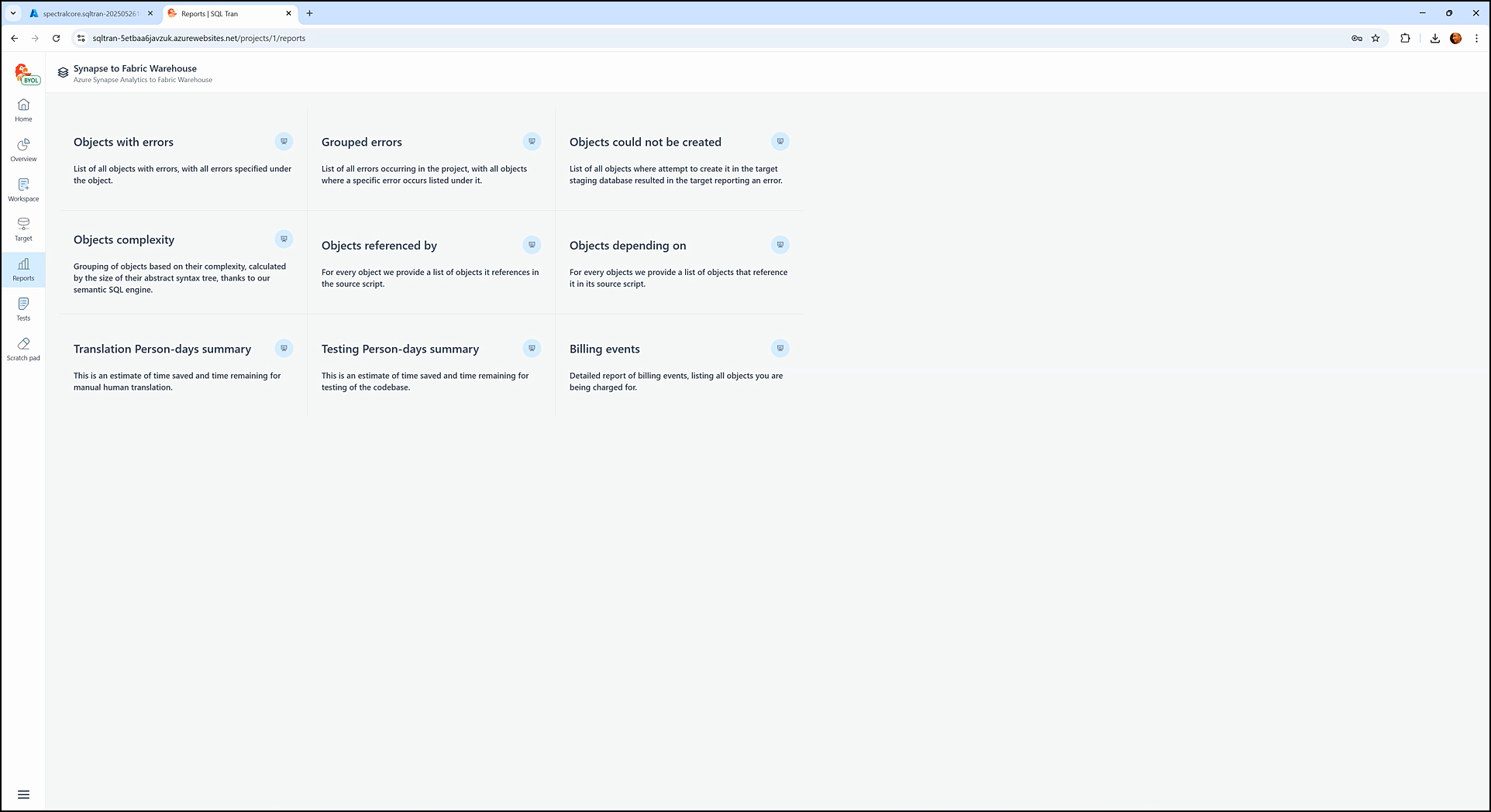Click the Billing events report icon
The image size is (1491, 812).
pos(780,348)
